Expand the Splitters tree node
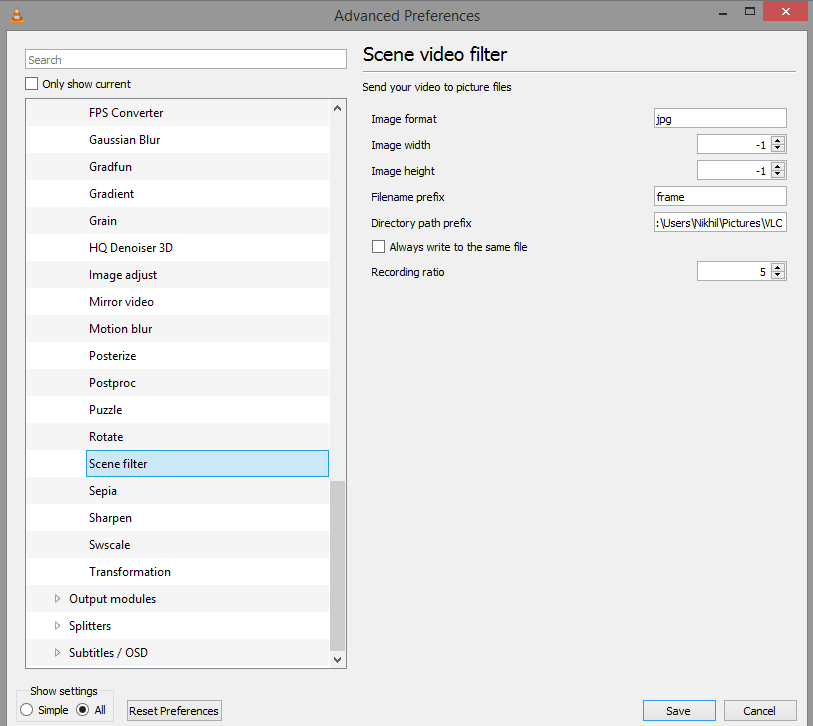Screen dimensions: 813x726 pos(57,626)
